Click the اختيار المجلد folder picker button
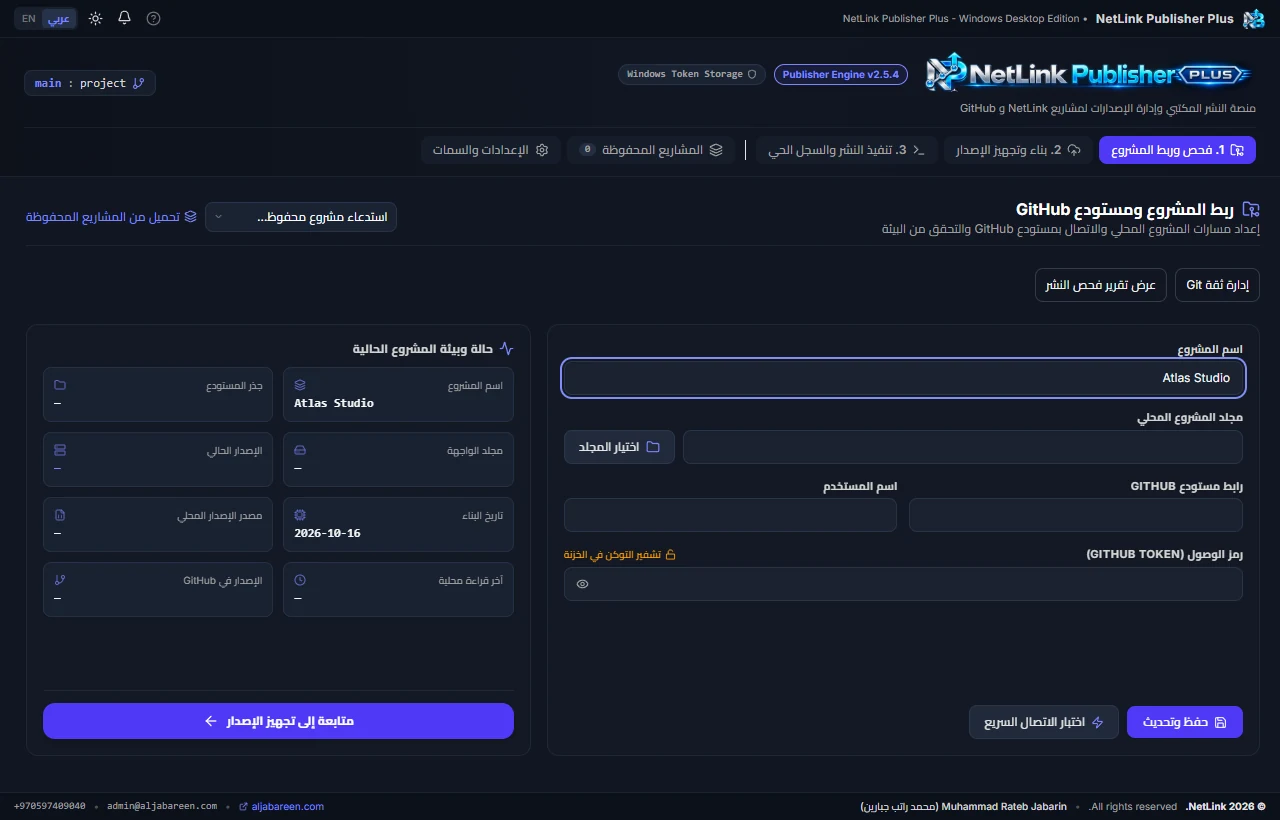 pyautogui.click(x=619, y=447)
